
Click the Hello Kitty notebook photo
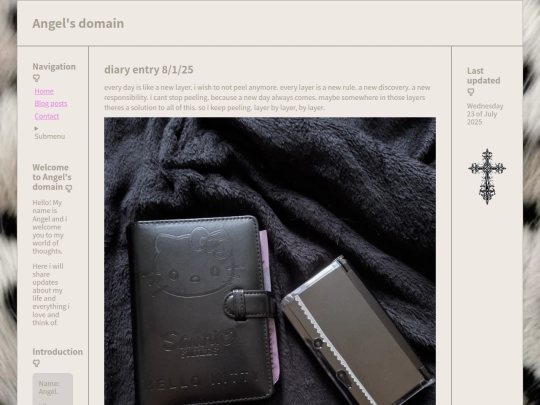tap(270, 261)
